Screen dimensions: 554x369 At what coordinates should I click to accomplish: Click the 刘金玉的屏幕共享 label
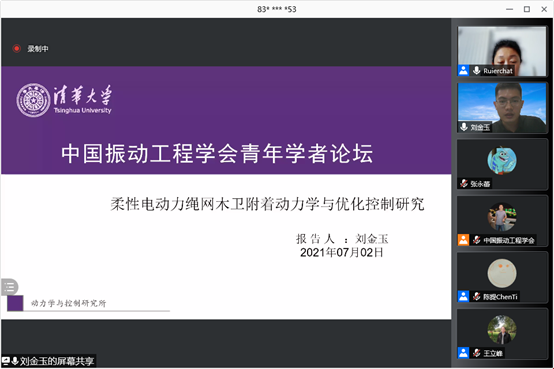[x=57, y=361]
